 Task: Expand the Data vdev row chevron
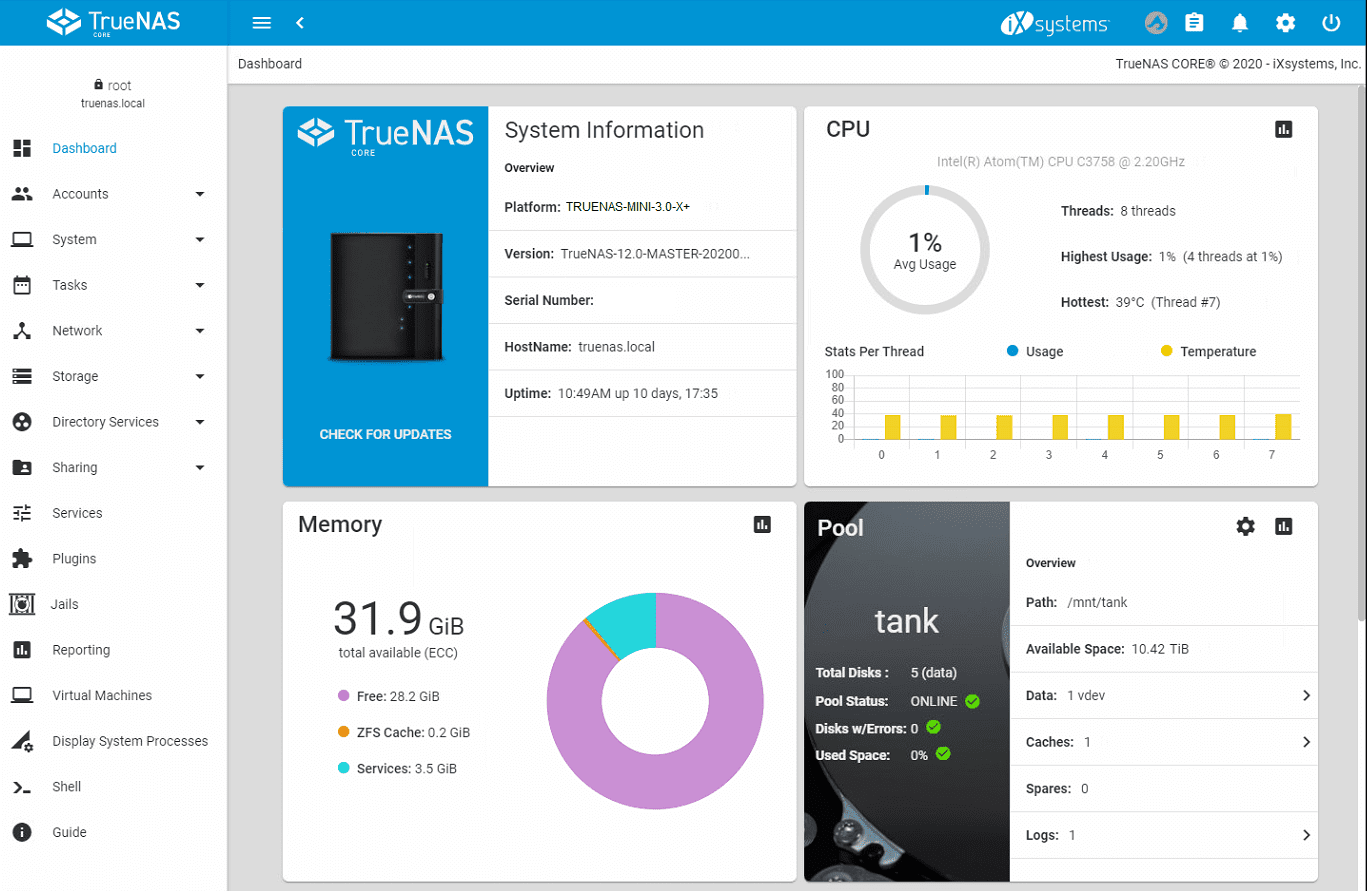pos(1306,695)
